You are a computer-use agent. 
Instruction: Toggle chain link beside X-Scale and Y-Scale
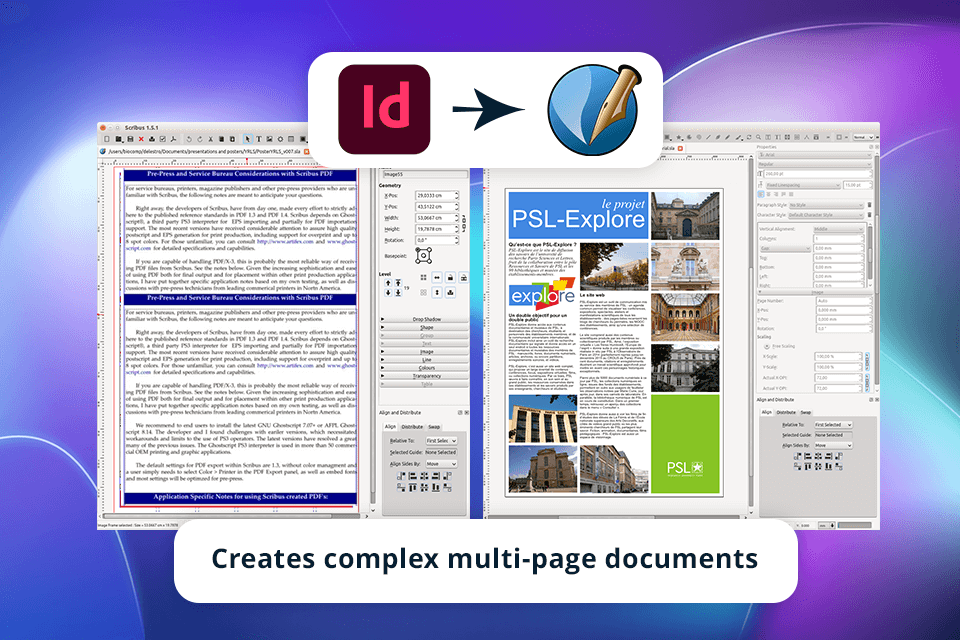(x=867, y=361)
